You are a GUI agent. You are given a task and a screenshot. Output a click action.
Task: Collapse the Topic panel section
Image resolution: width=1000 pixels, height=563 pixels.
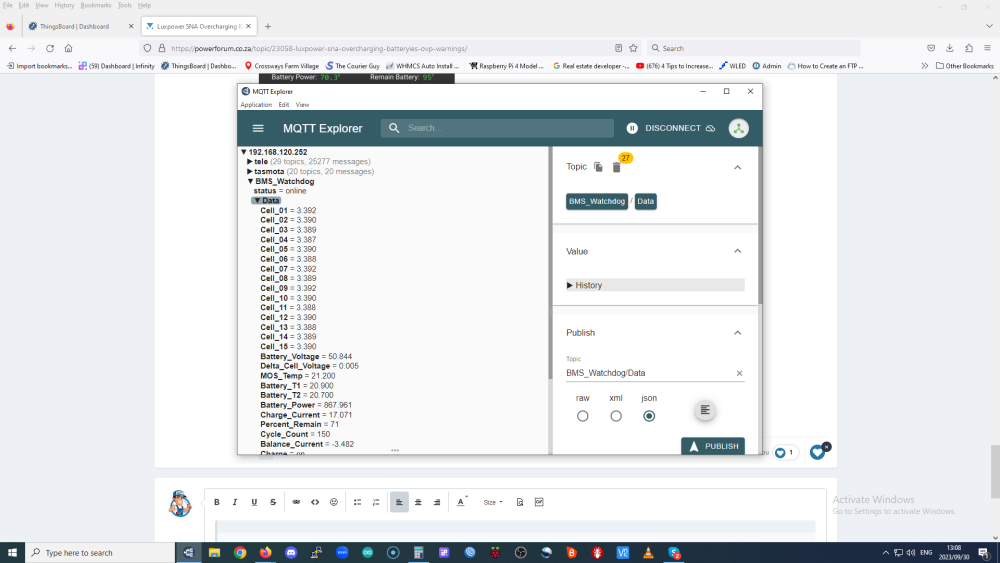point(737,167)
